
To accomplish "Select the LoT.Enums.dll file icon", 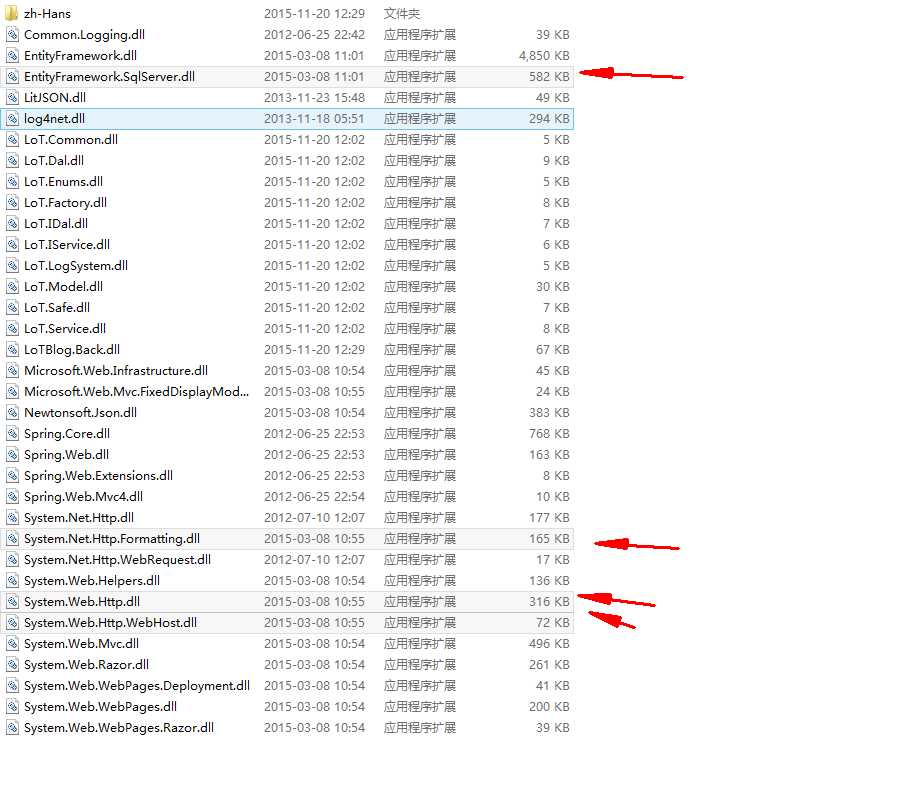I will click(12, 181).
